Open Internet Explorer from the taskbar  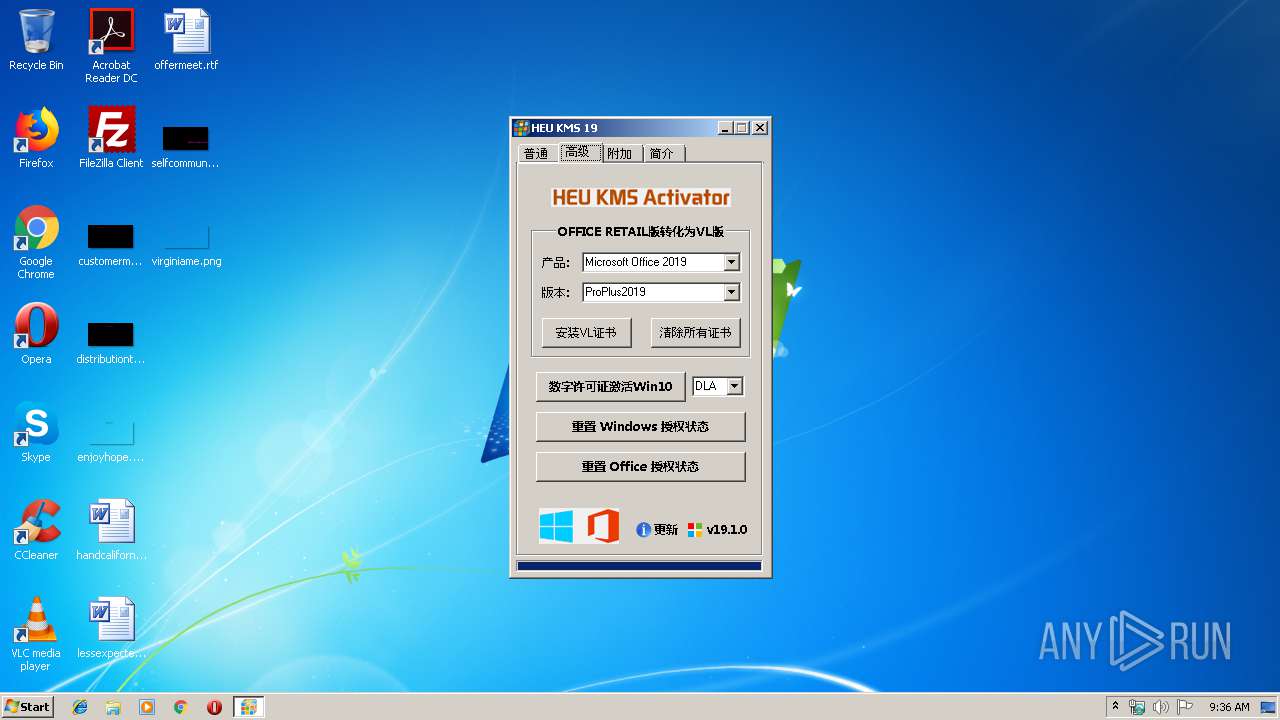tap(80, 707)
